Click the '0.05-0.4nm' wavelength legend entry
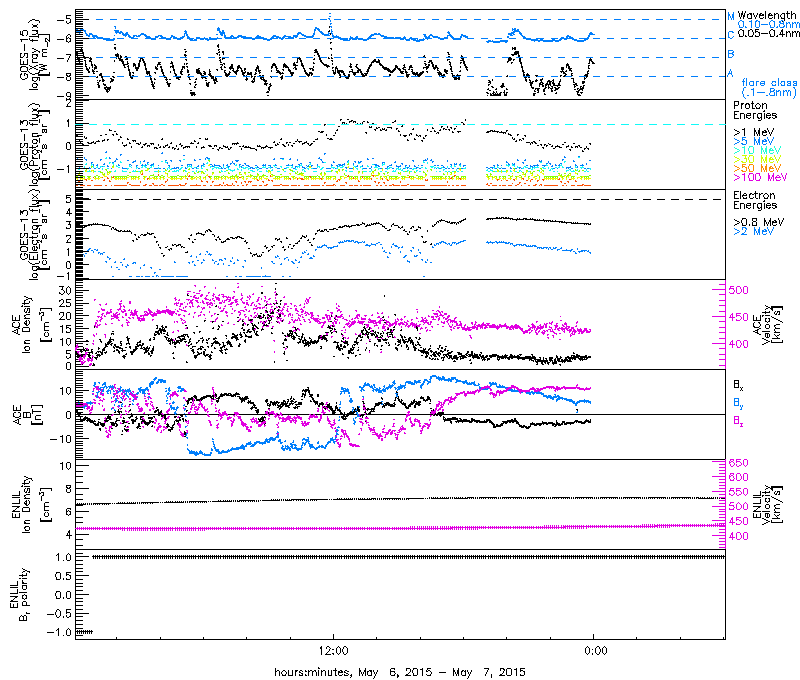This screenshot has width=800, height=680. click(768, 34)
